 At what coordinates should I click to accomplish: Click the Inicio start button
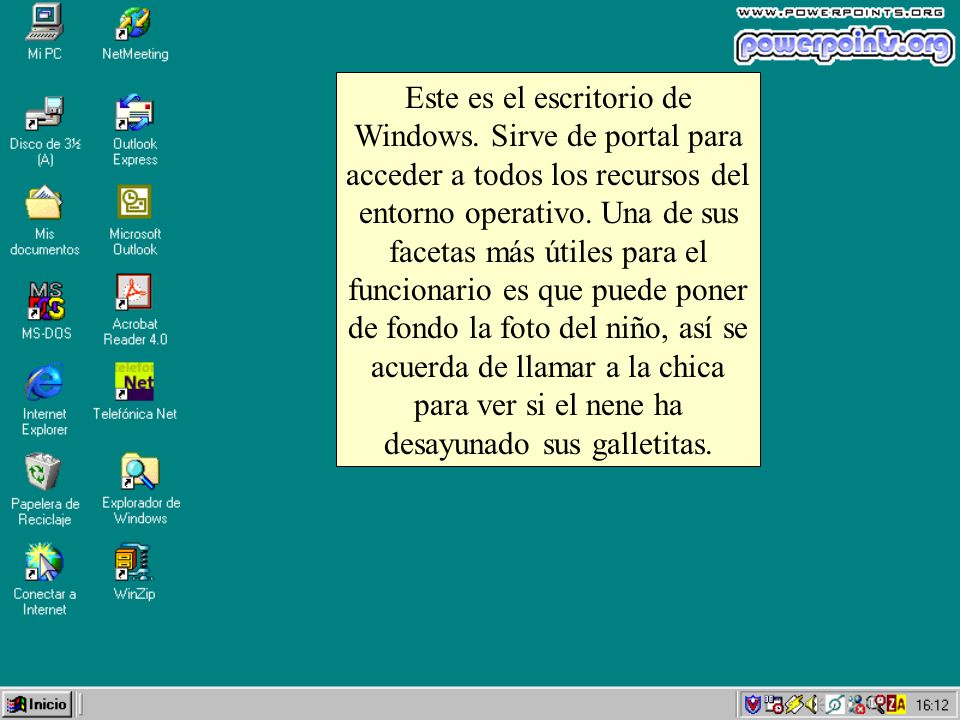[x=37, y=704]
